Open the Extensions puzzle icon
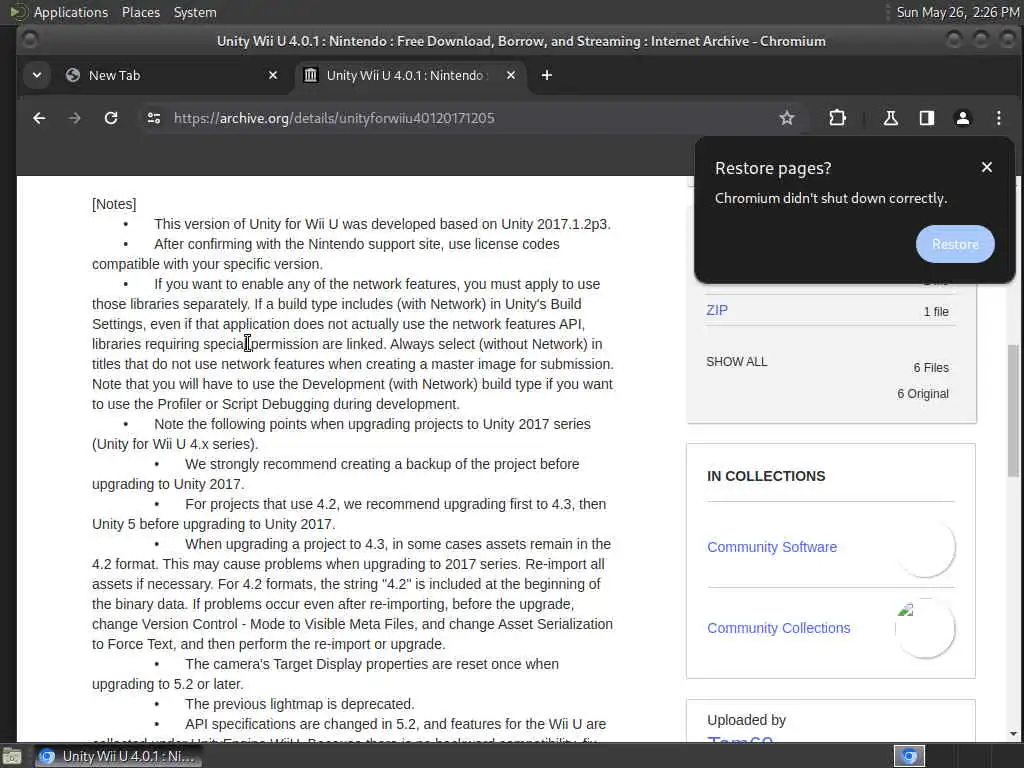Viewport: 1024px width, 768px height. point(837,118)
